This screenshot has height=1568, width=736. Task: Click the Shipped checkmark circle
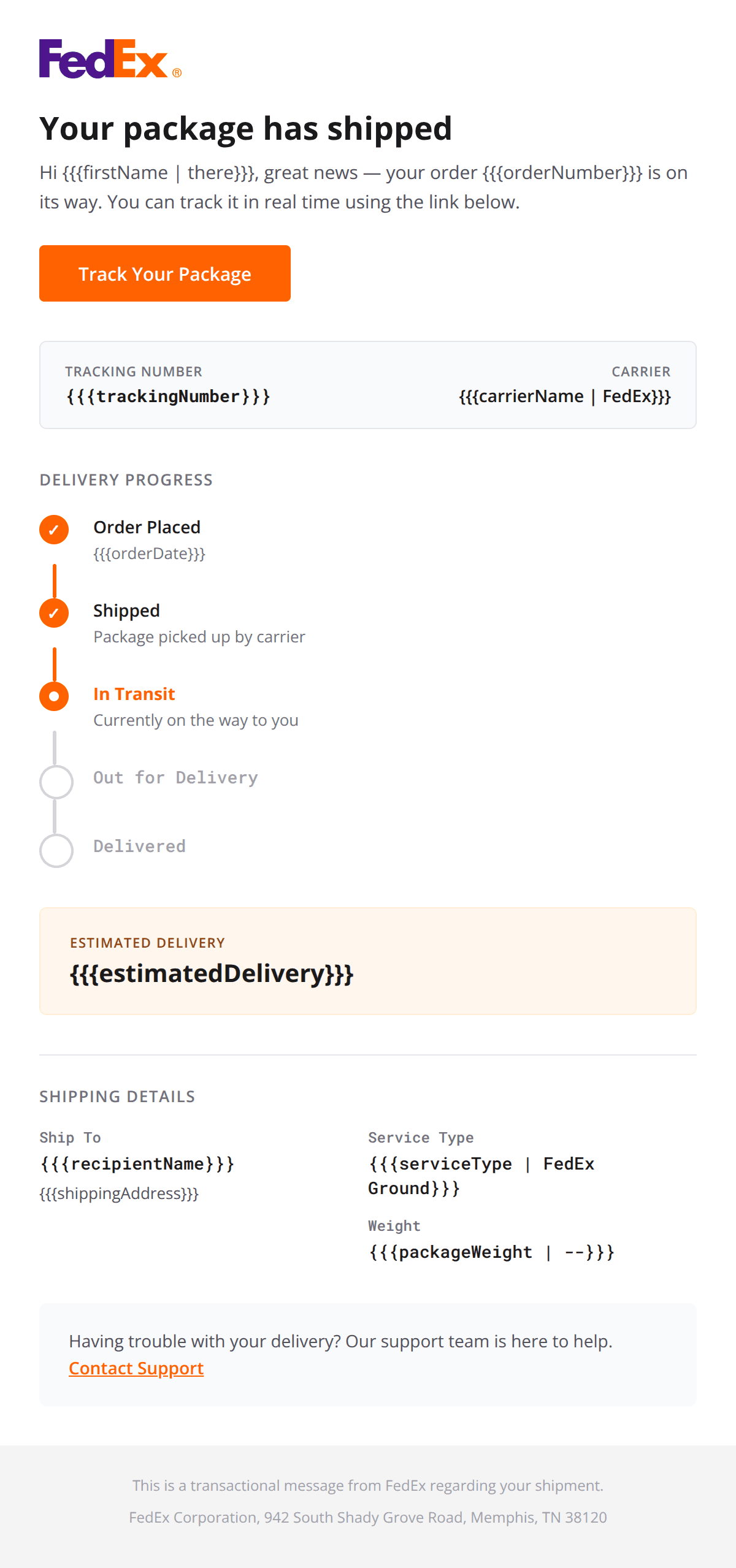click(x=55, y=613)
